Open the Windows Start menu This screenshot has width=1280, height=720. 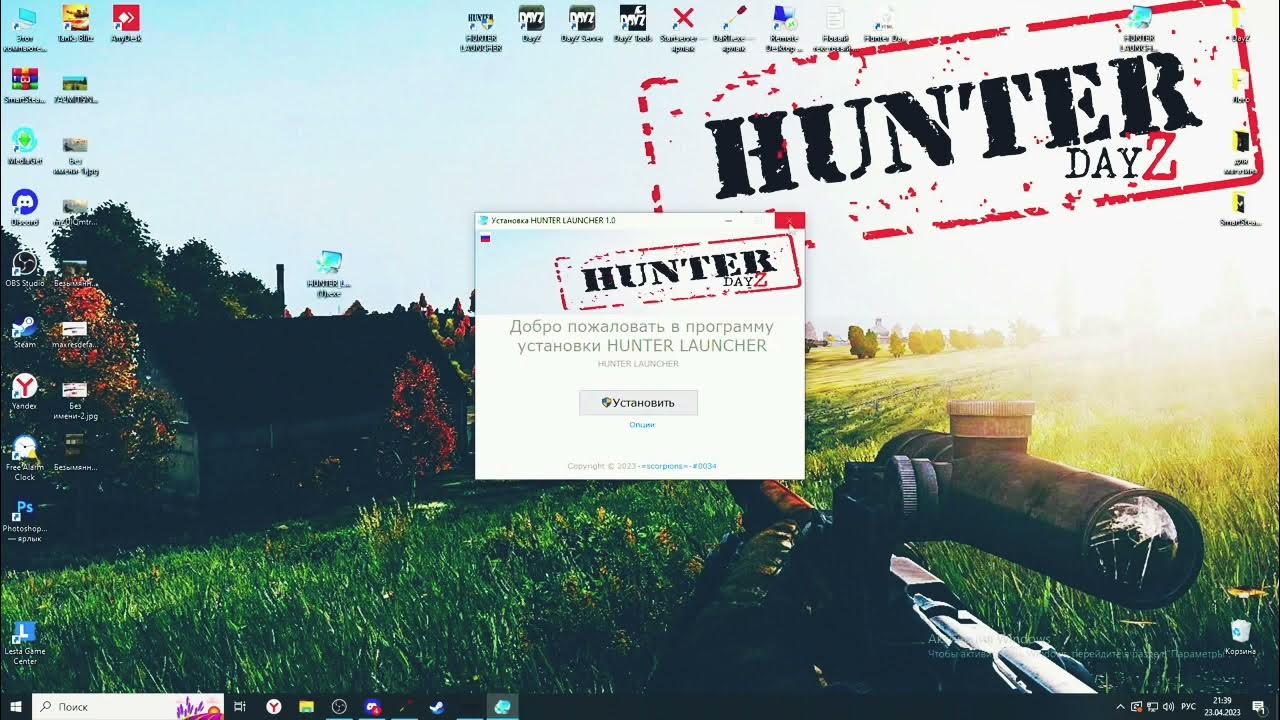(x=16, y=706)
